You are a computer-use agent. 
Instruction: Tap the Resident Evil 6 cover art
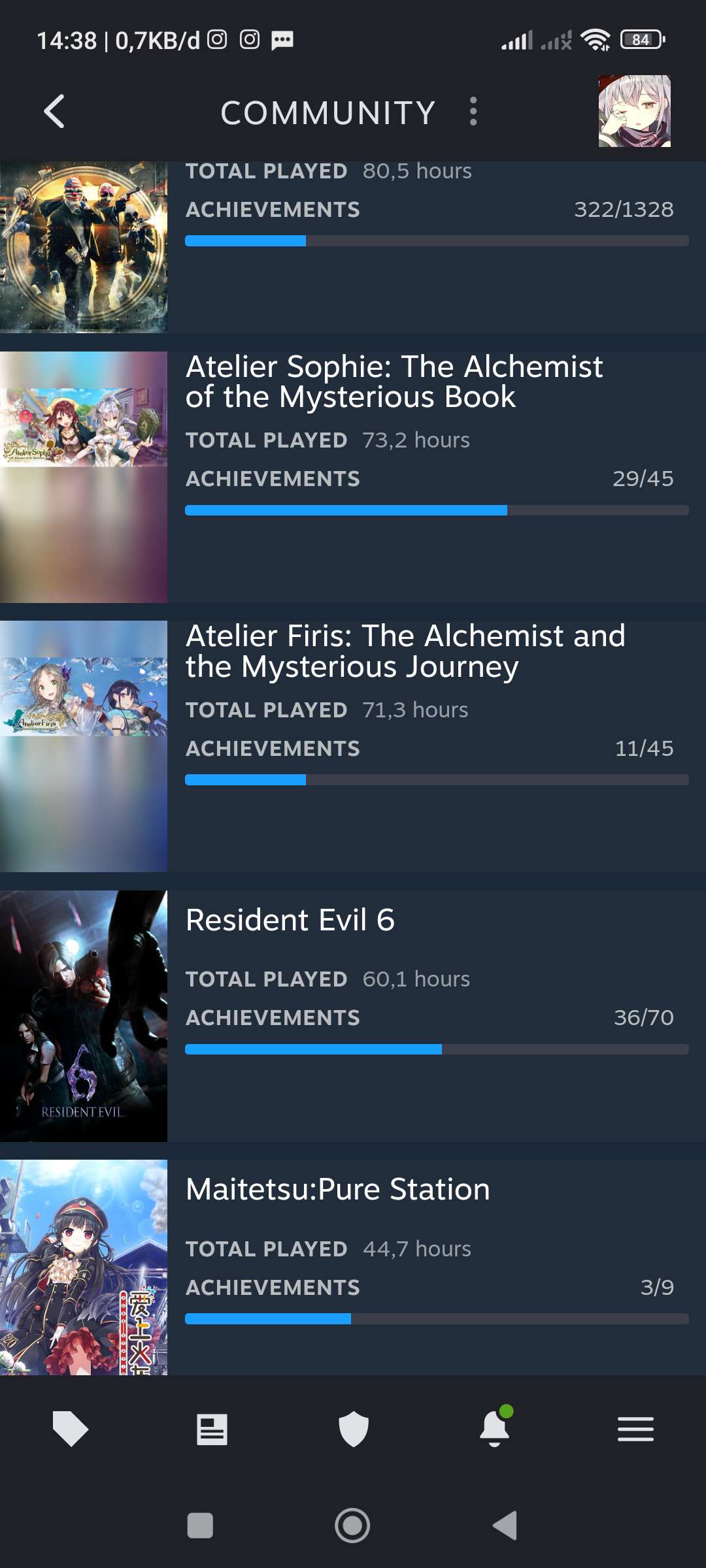click(84, 1016)
